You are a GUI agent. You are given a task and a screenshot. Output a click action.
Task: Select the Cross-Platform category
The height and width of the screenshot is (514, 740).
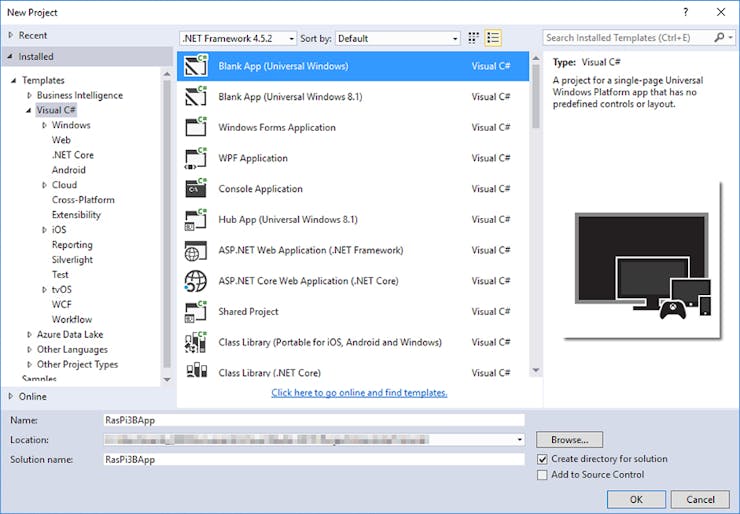pyautogui.click(x=83, y=200)
